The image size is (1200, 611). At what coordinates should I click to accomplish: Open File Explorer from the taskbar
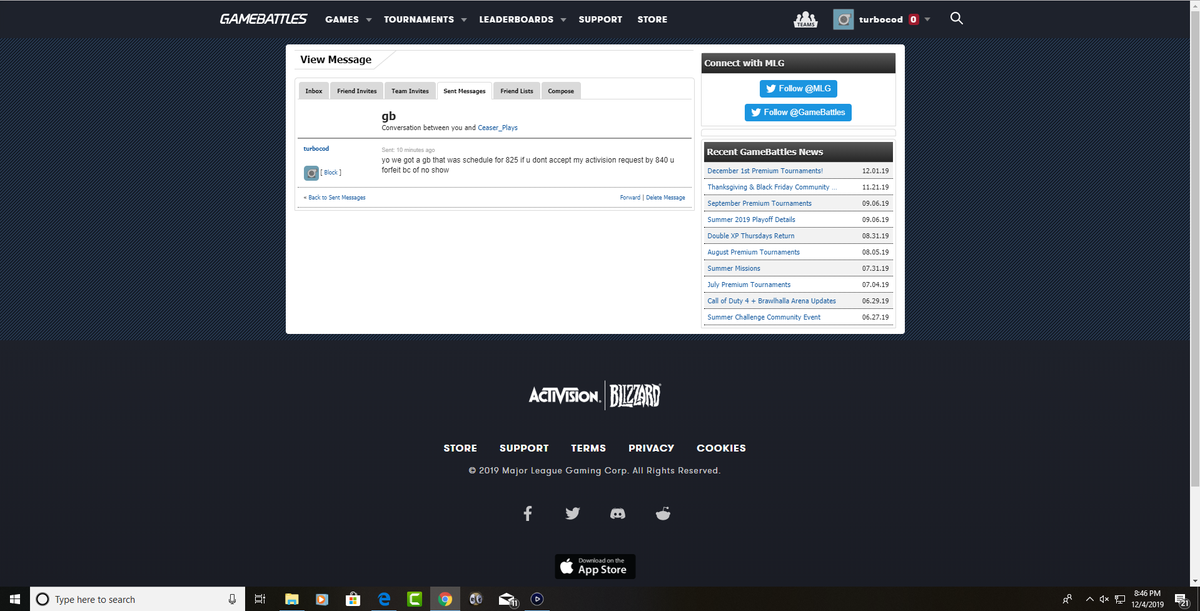click(x=291, y=599)
